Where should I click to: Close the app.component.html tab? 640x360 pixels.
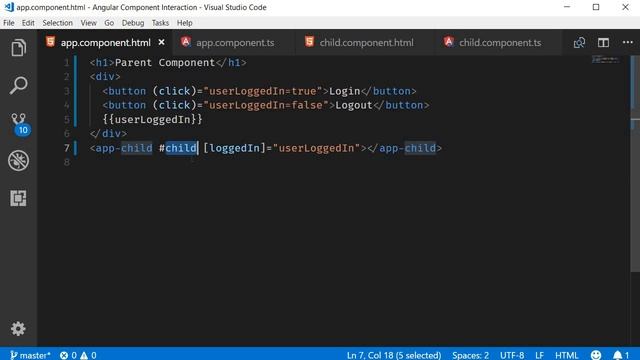162,42
